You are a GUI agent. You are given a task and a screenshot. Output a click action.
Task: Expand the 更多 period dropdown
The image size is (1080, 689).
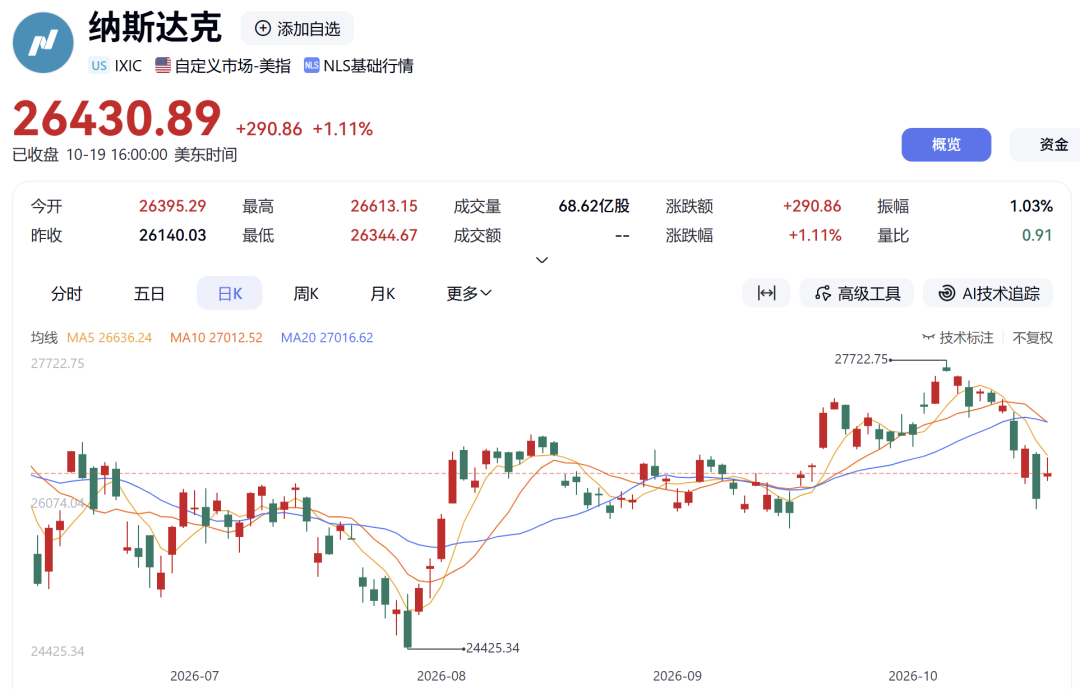468,294
